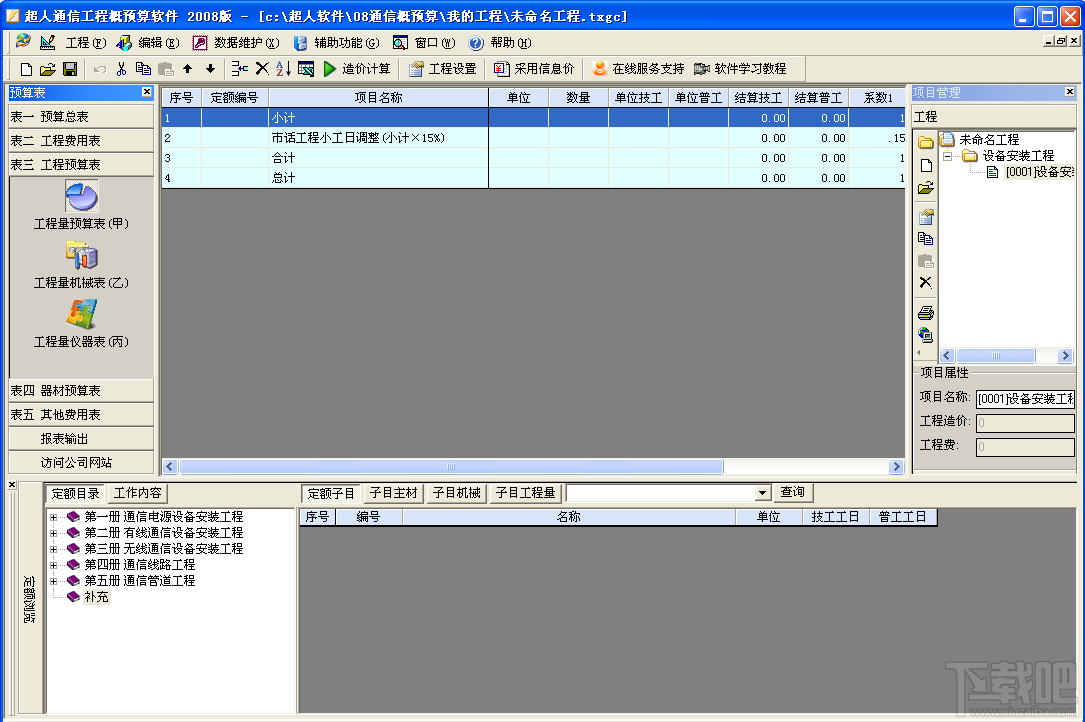Click the 采用信息价 toolbar button
This screenshot has width=1085, height=722.
pos(534,69)
